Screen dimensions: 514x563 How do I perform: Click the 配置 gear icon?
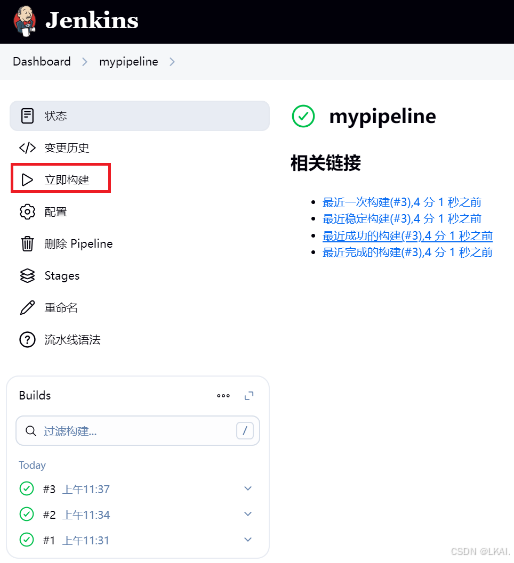[x=27, y=212]
